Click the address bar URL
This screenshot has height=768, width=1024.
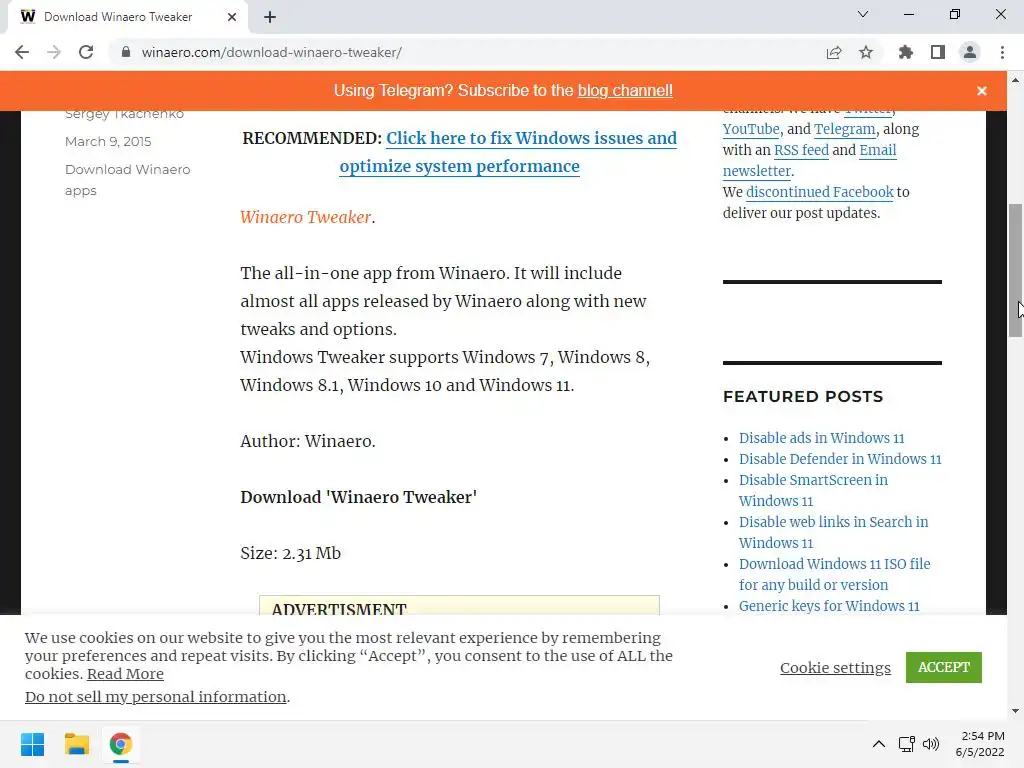pyautogui.click(x=272, y=52)
